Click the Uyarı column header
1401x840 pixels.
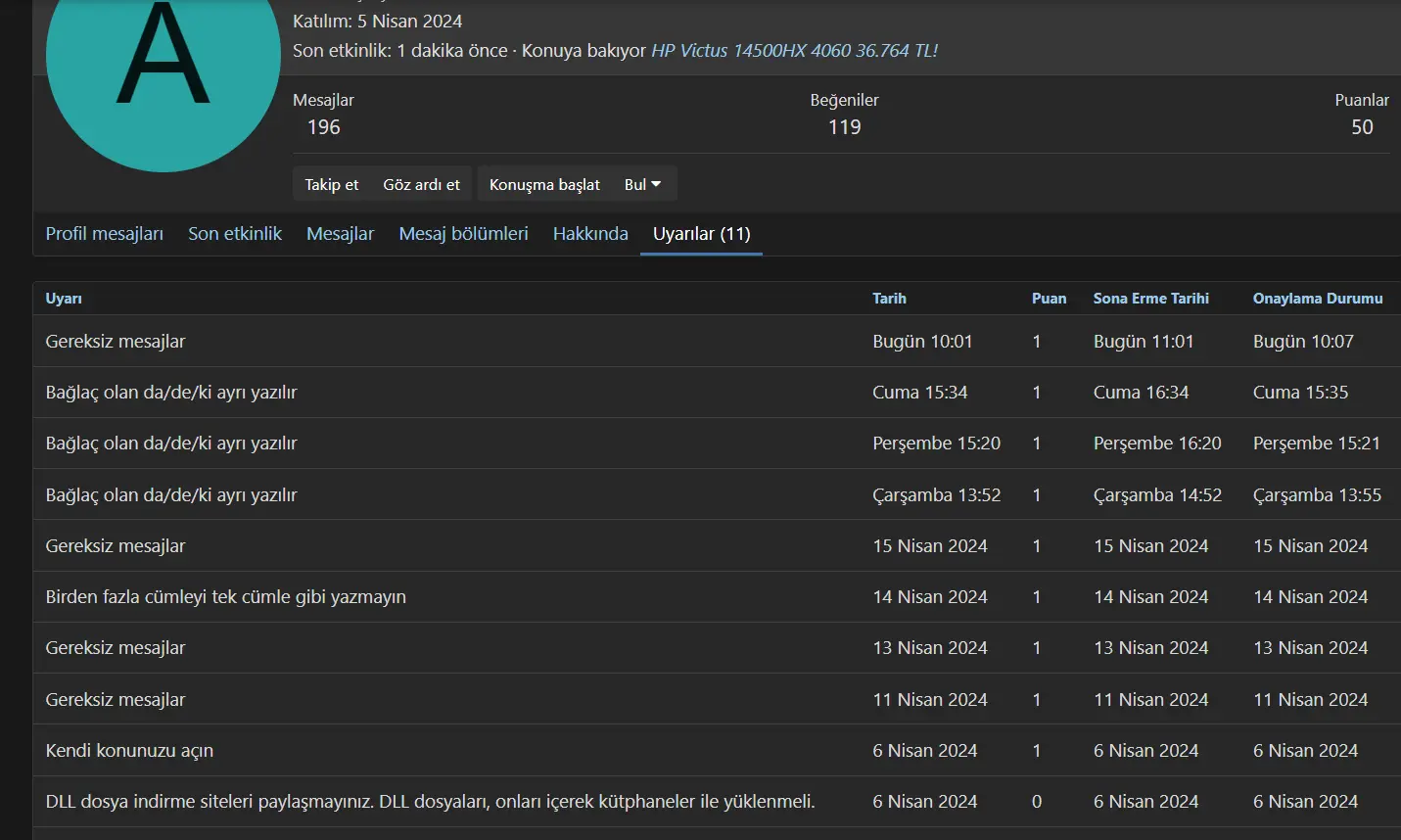point(64,299)
